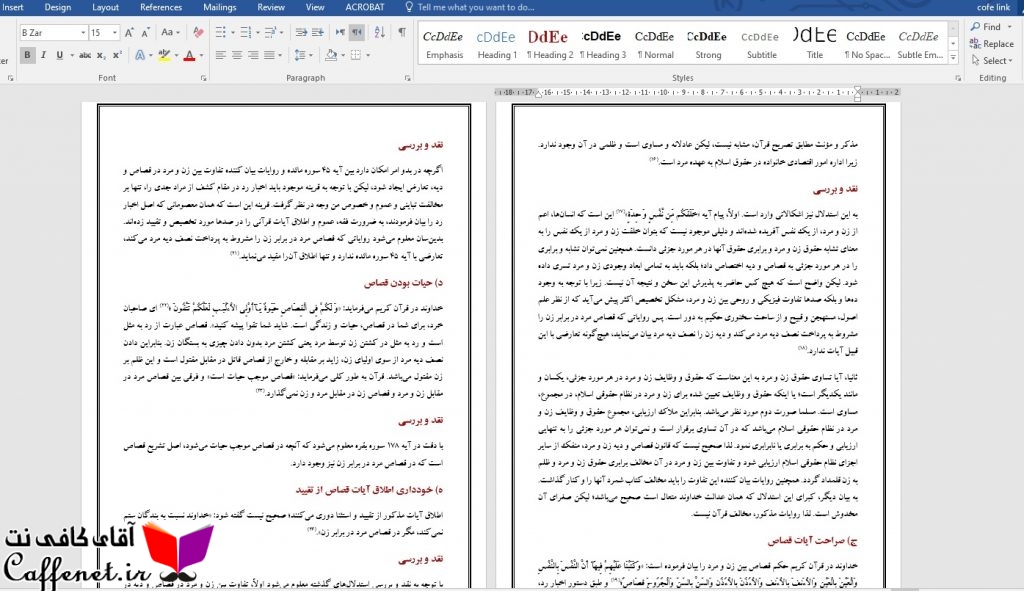This screenshot has height=591, width=1024.
Task: Expand the Styles gallery More arrow
Action: 953,58
